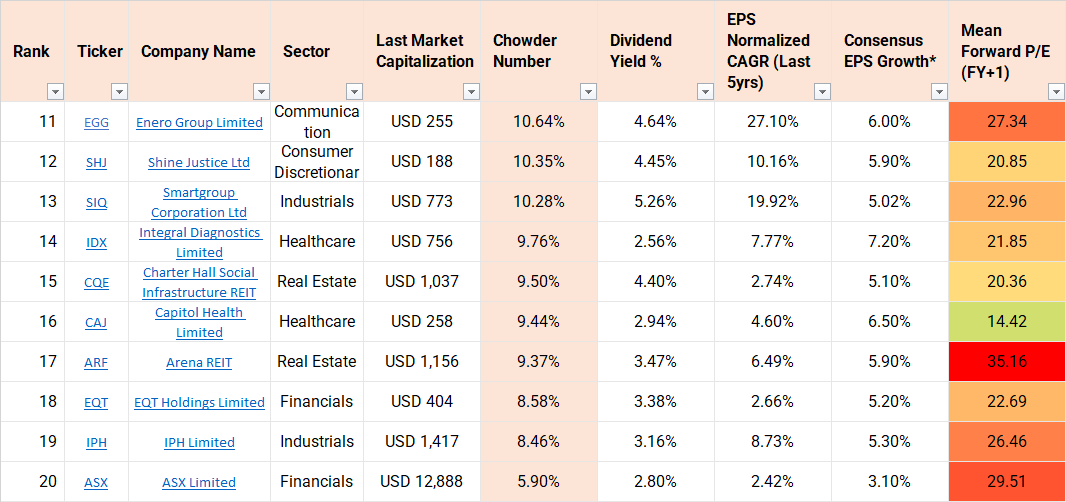This screenshot has height=502, width=1066.
Task: Open the Arena REIT company link
Action: pos(199,363)
